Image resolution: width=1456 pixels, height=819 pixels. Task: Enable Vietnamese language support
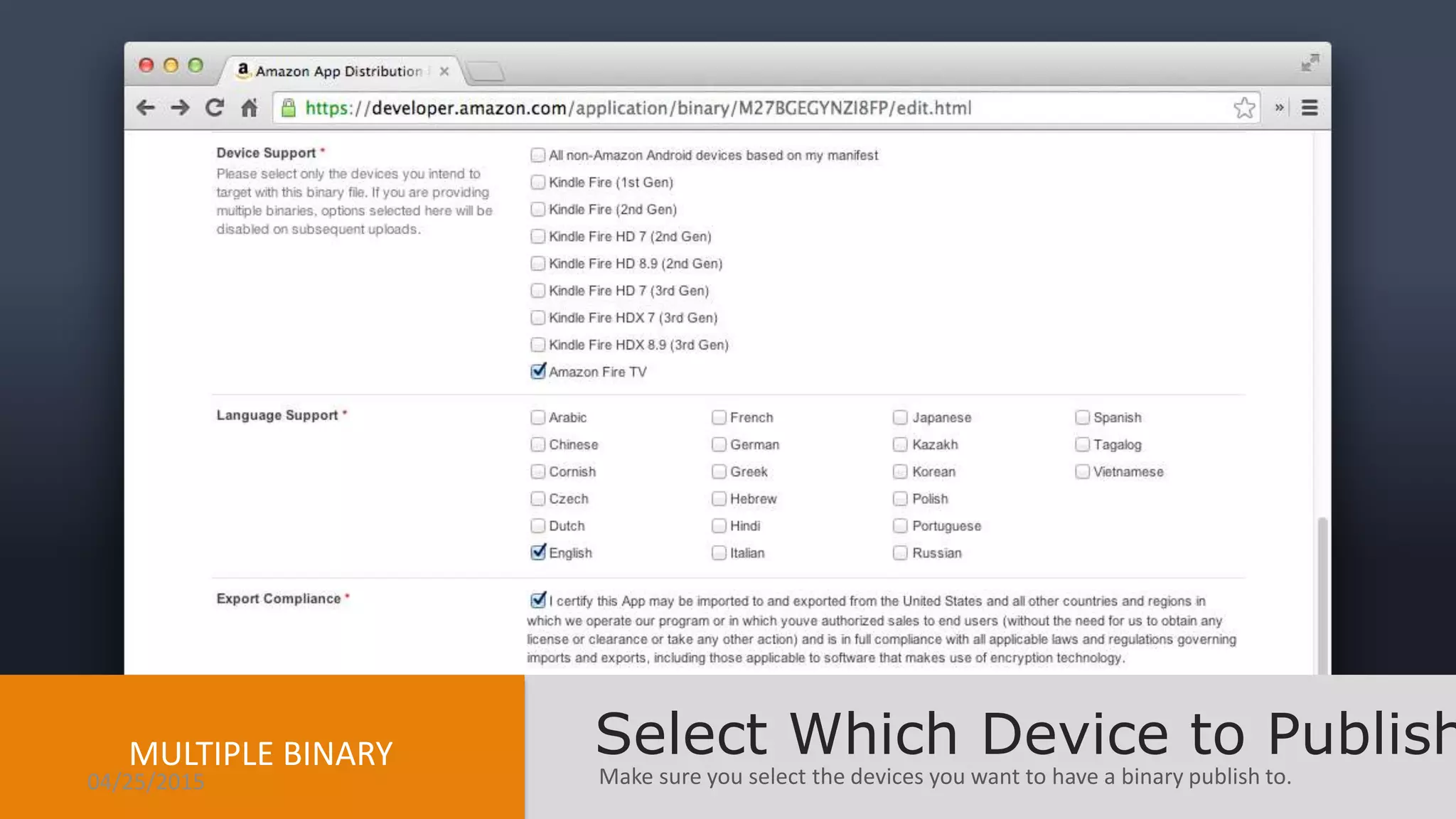pos(1082,471)
